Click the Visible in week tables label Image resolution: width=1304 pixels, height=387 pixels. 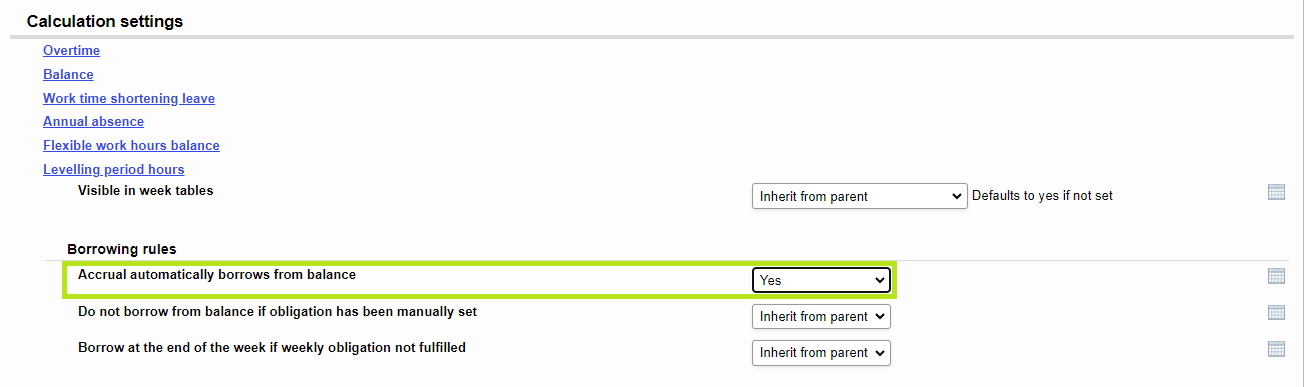(146, 190)
